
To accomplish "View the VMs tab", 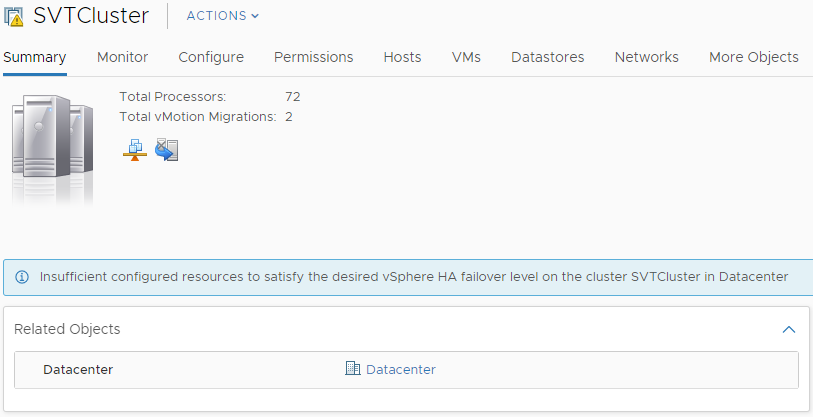I will point(466,57).
